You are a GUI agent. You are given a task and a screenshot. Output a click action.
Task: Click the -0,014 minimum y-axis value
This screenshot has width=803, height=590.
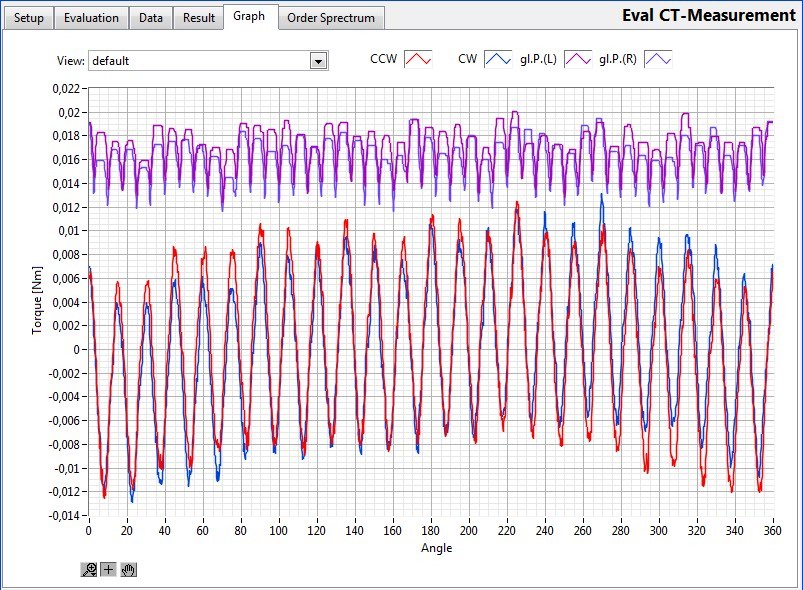pyautogui.click(x=61, y=516)
